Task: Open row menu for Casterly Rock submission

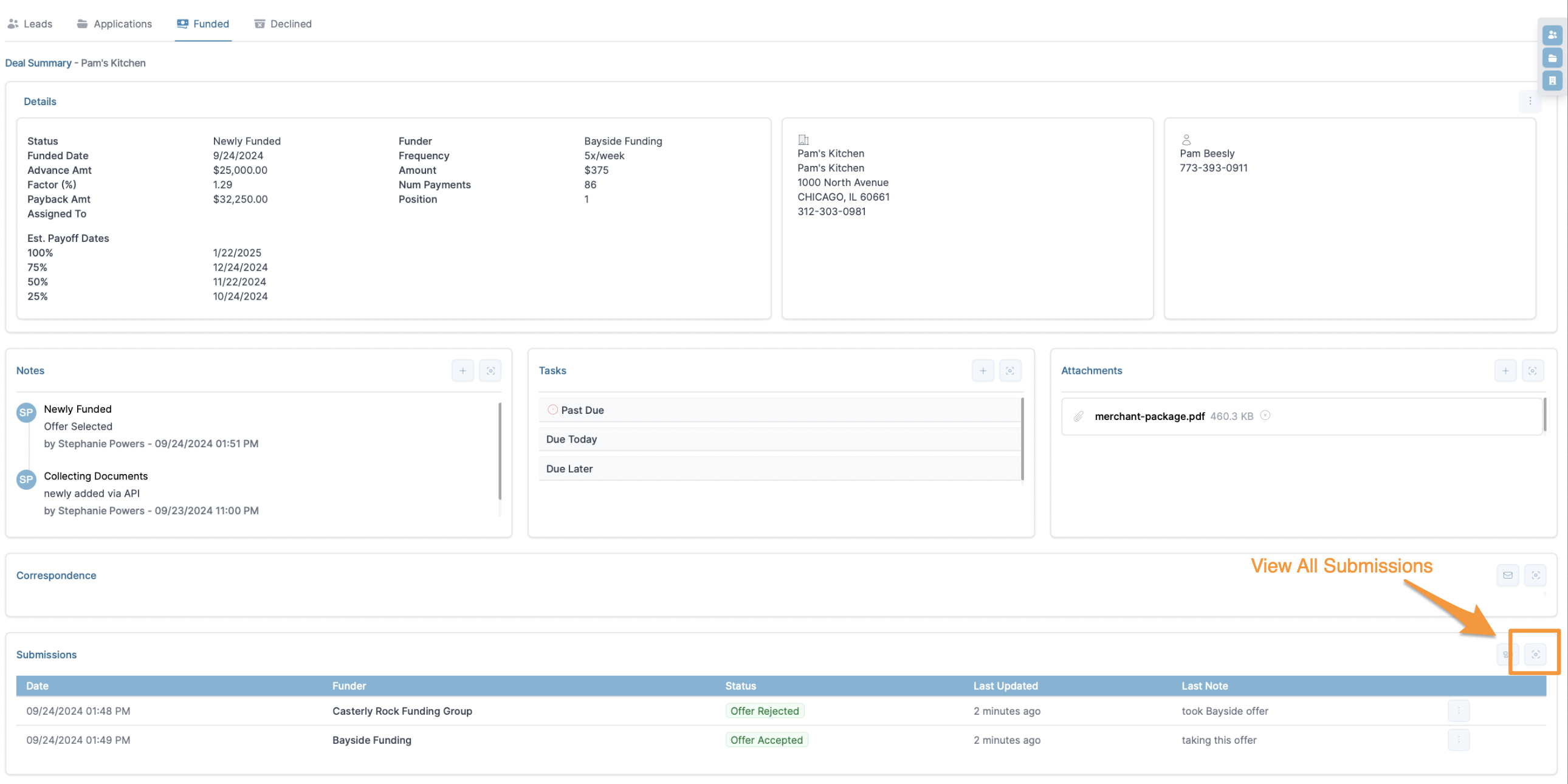Action: click(1459, 710)
